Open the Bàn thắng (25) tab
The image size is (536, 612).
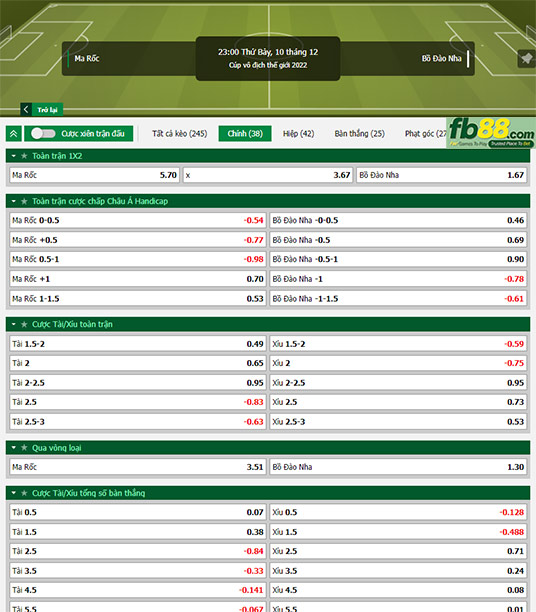(359, 133)
